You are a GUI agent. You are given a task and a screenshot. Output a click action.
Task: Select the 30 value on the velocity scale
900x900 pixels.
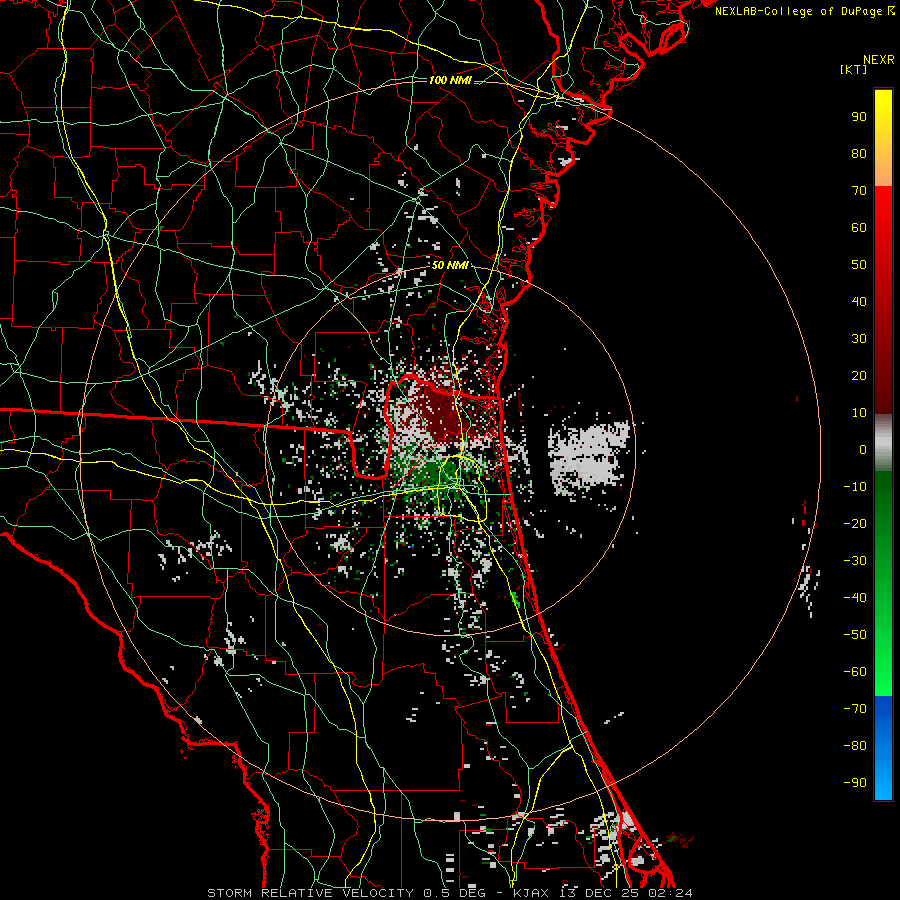click(x=859, y=339)
